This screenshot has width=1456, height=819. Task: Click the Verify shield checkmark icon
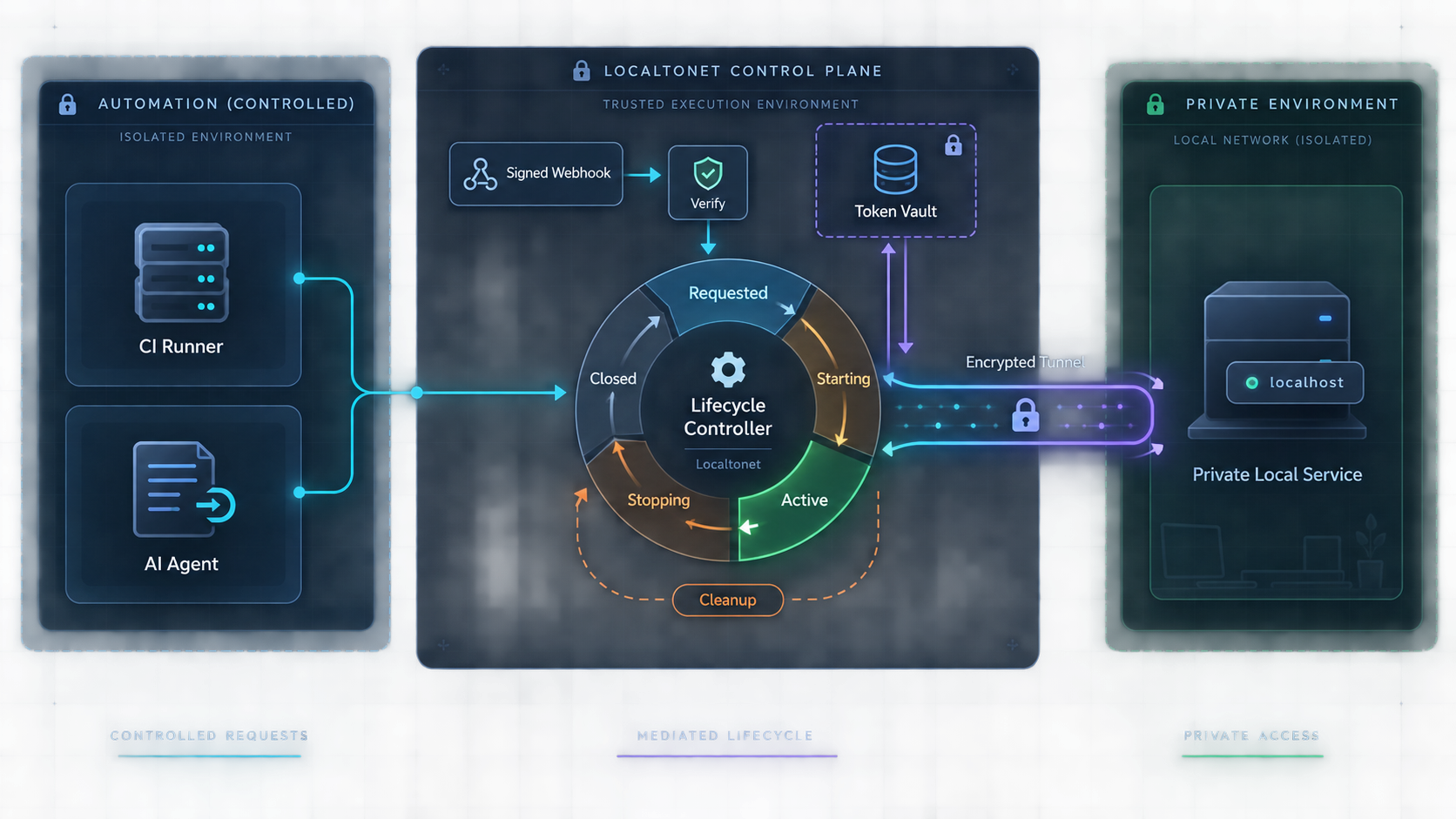[708, 173]
